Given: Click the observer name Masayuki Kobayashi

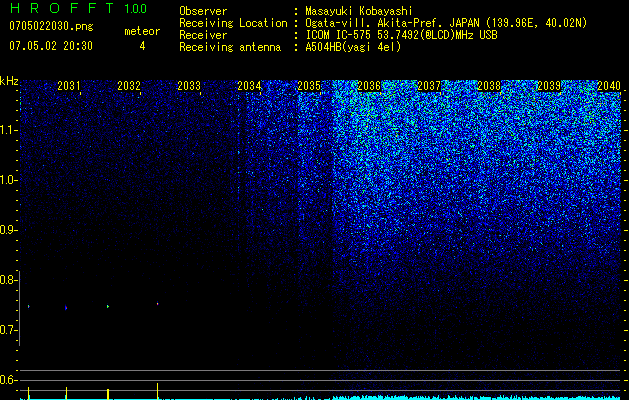Looking at the screenshot, I should coord(359,11).
